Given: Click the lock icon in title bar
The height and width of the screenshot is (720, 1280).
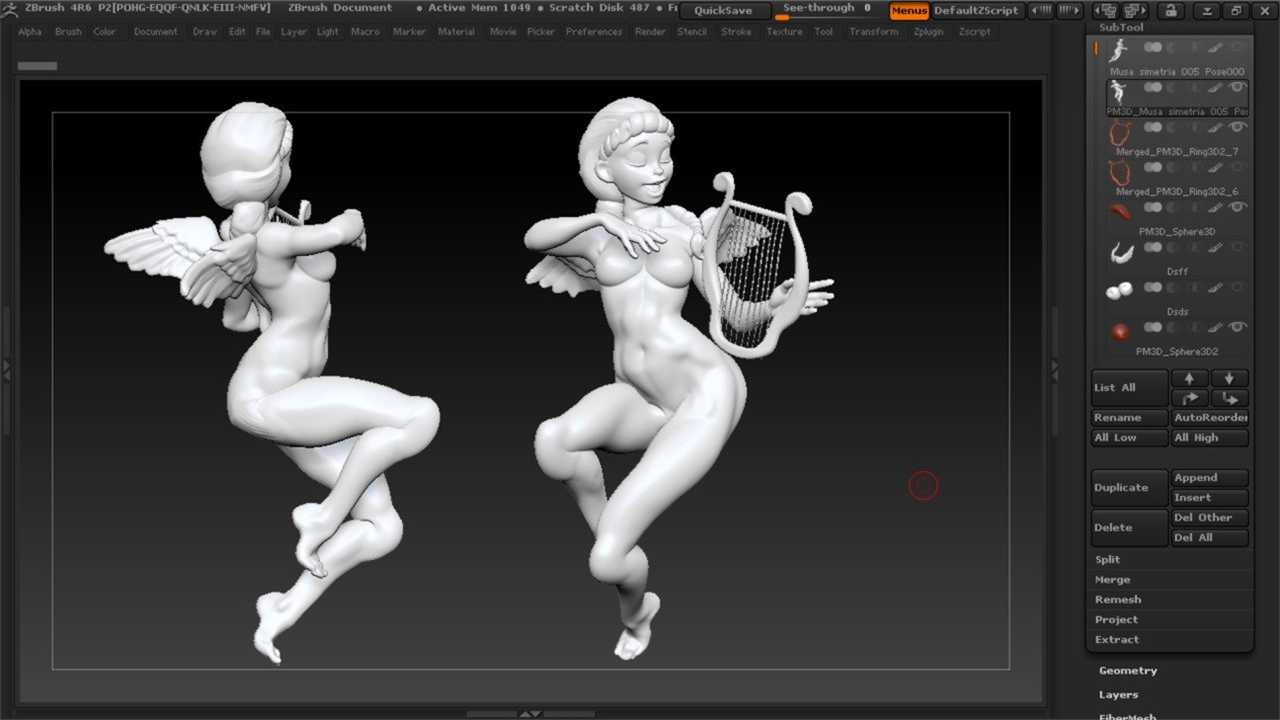Looking at the screenshot, I should pyautogui.click(x=1170, y=11).
